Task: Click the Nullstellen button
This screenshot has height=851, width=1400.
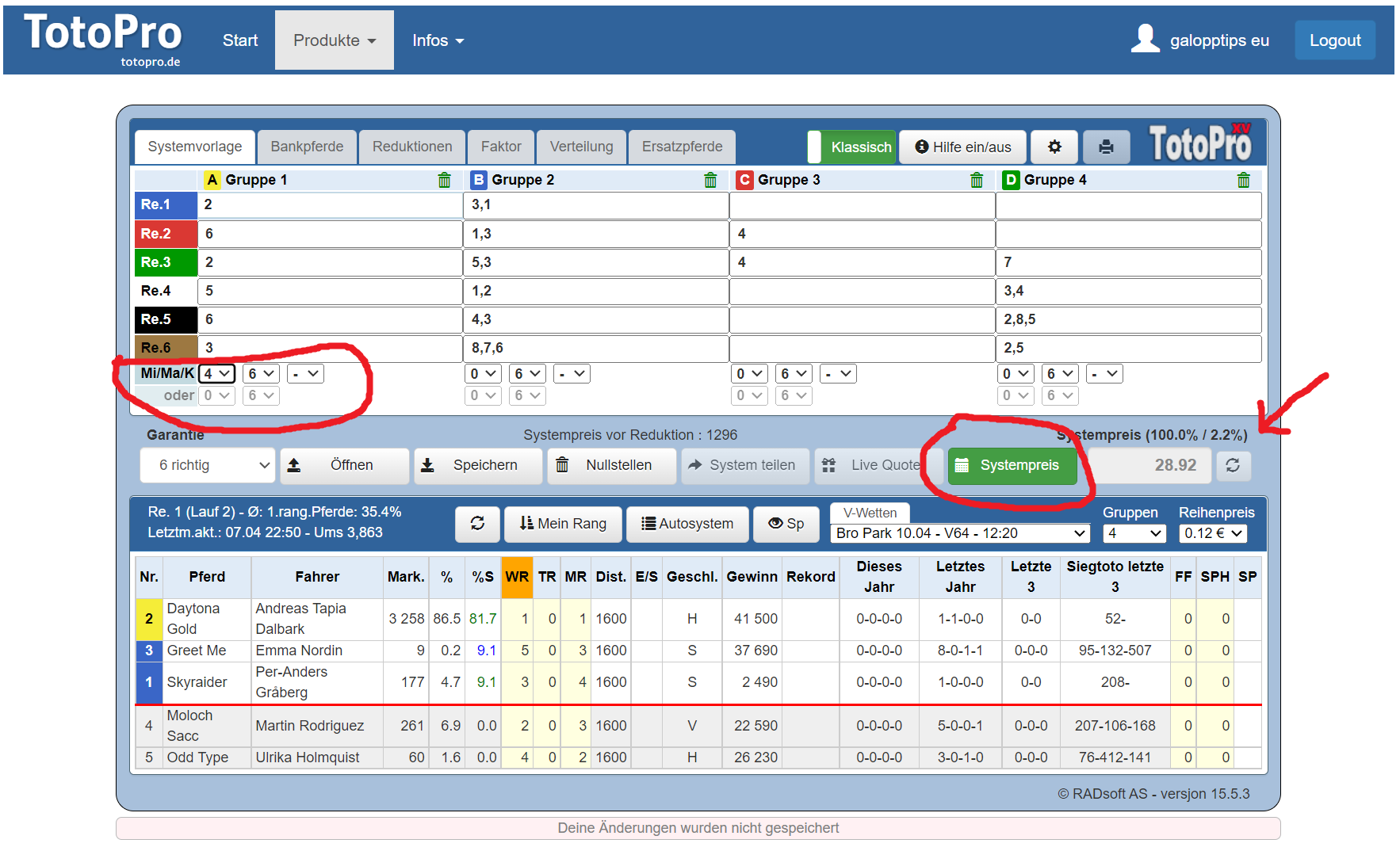Action: (611, 465)
